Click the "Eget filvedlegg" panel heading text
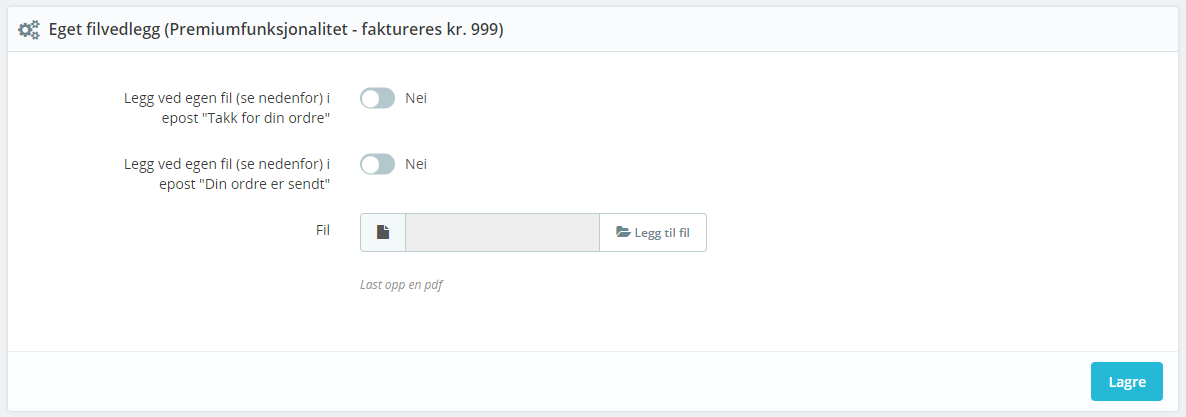This screenshot has height=417, width=1186. pyautogui.click(x=104, y=30)
